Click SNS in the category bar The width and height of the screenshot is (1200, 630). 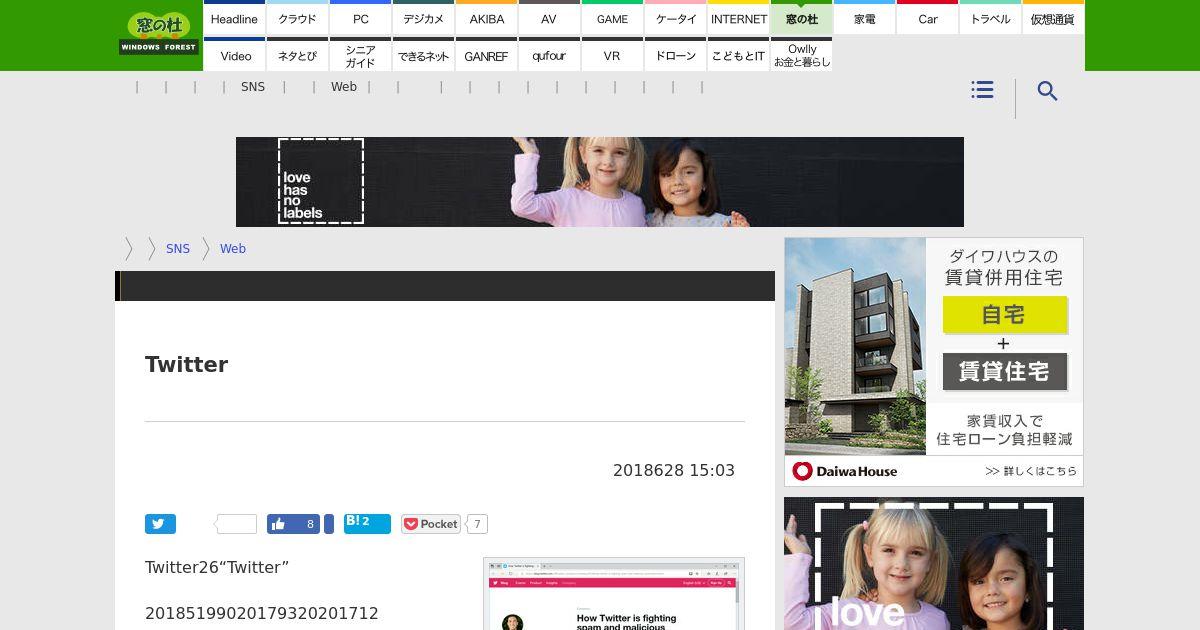253,87
